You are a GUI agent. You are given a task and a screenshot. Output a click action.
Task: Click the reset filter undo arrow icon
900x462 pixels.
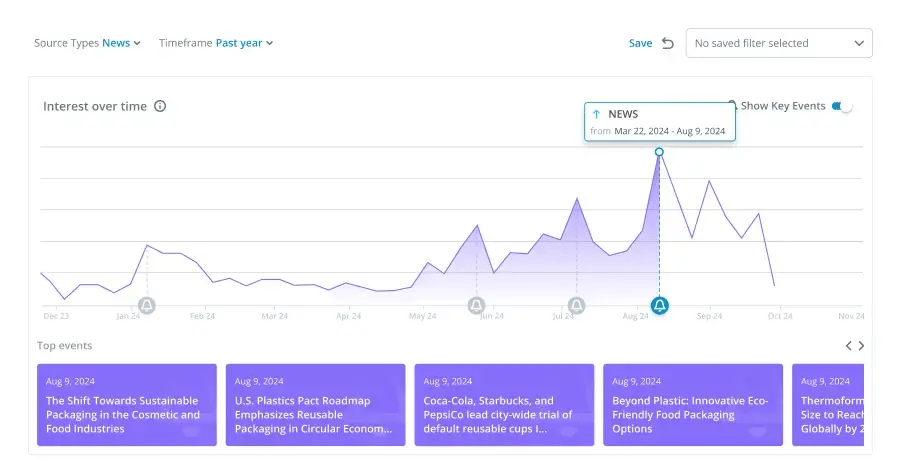coord(668,43)
